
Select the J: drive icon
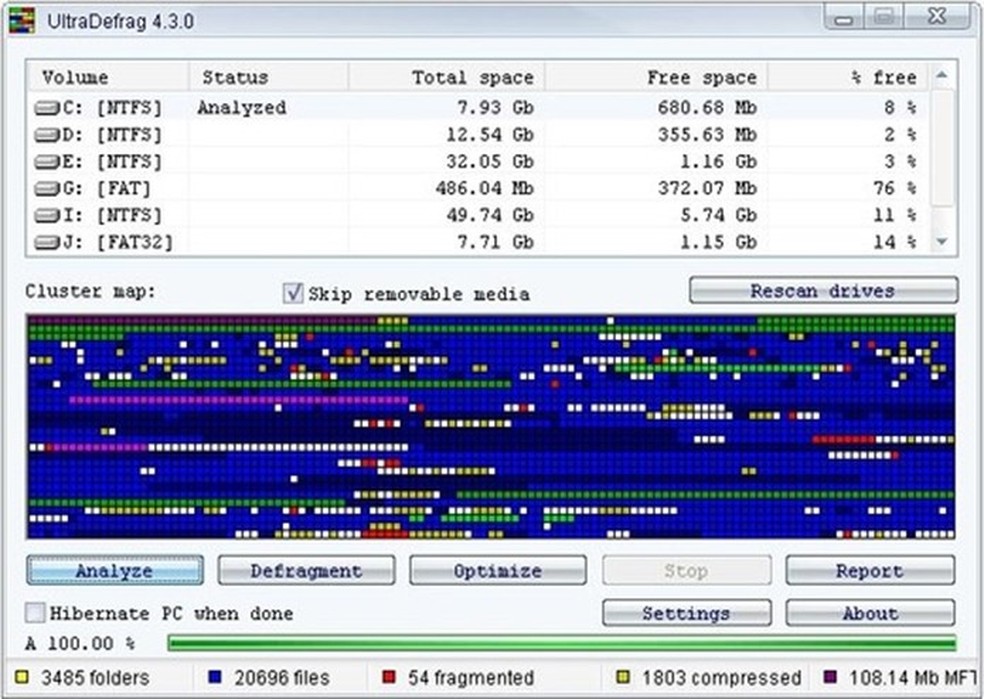[x=48, y=242]
